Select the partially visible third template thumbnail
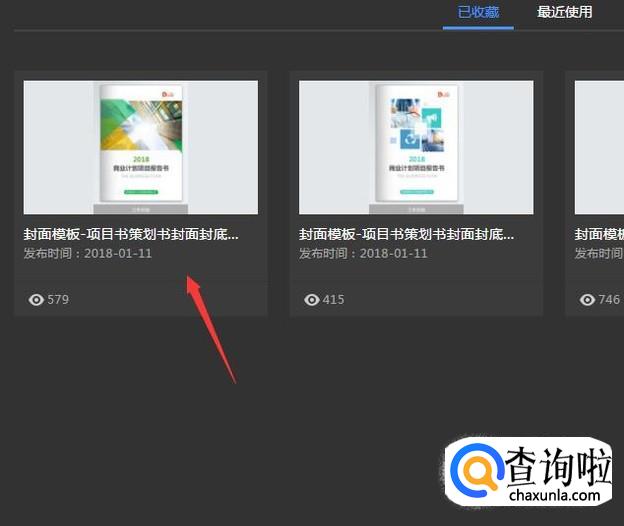624x526 pixels. click(x=598, y=147)
